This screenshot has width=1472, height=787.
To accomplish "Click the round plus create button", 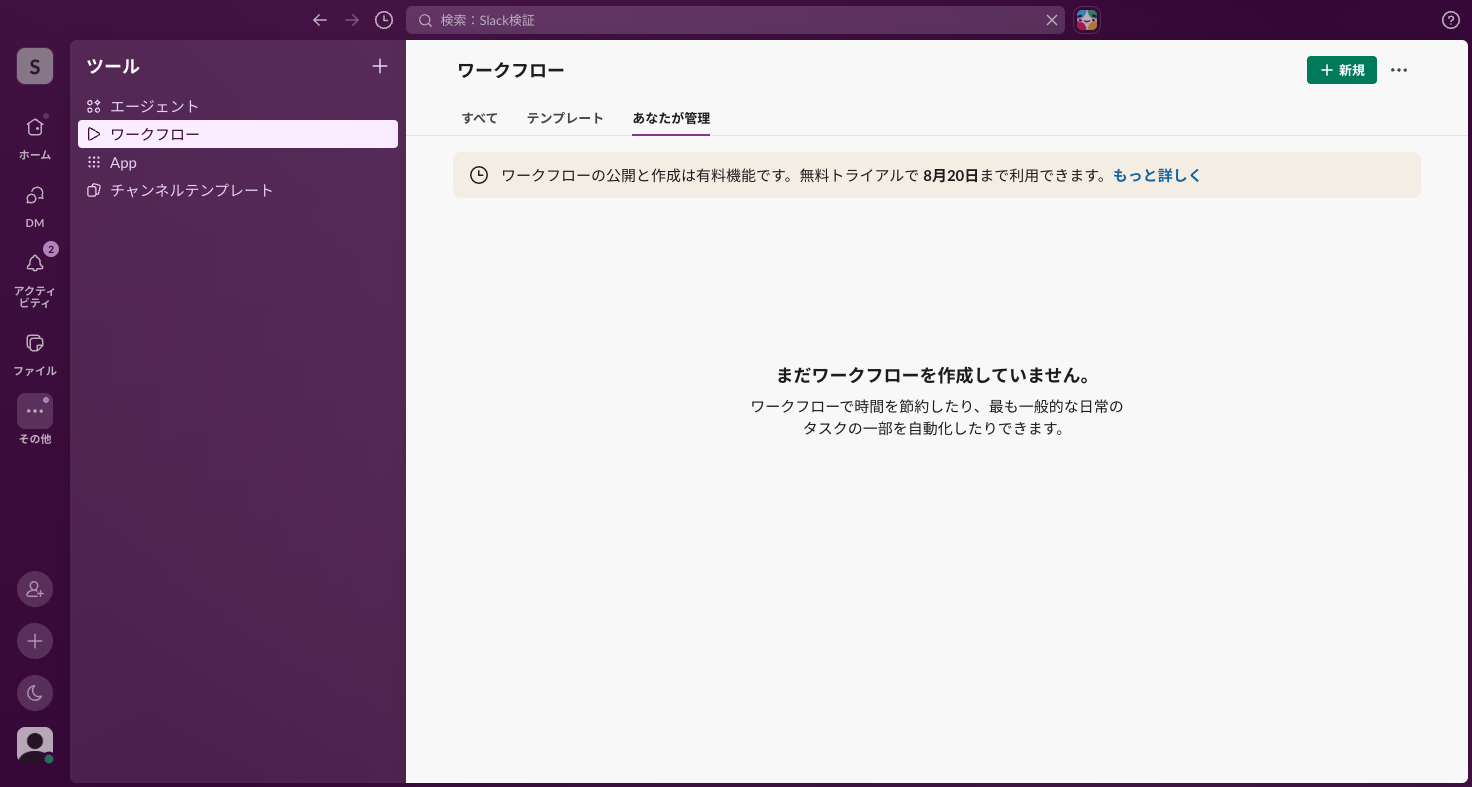I will [35, 641].
